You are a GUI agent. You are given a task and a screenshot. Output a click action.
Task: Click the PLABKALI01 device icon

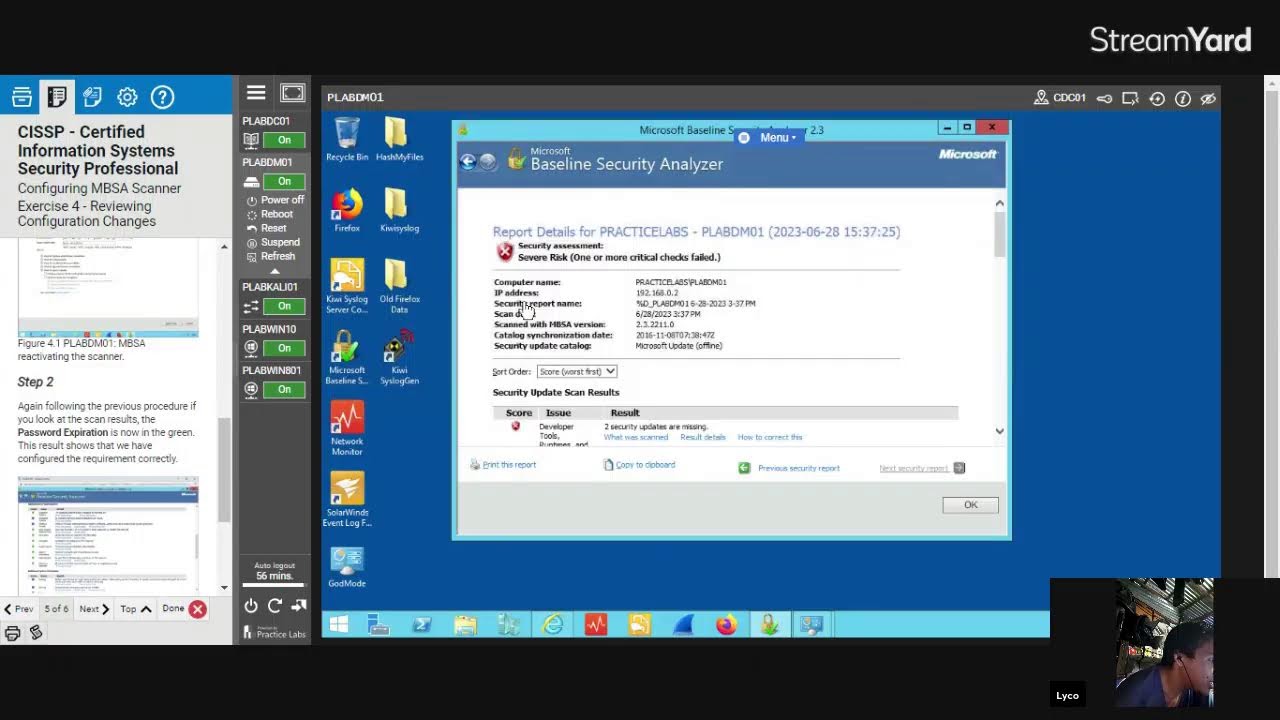[x=251, y=306]
